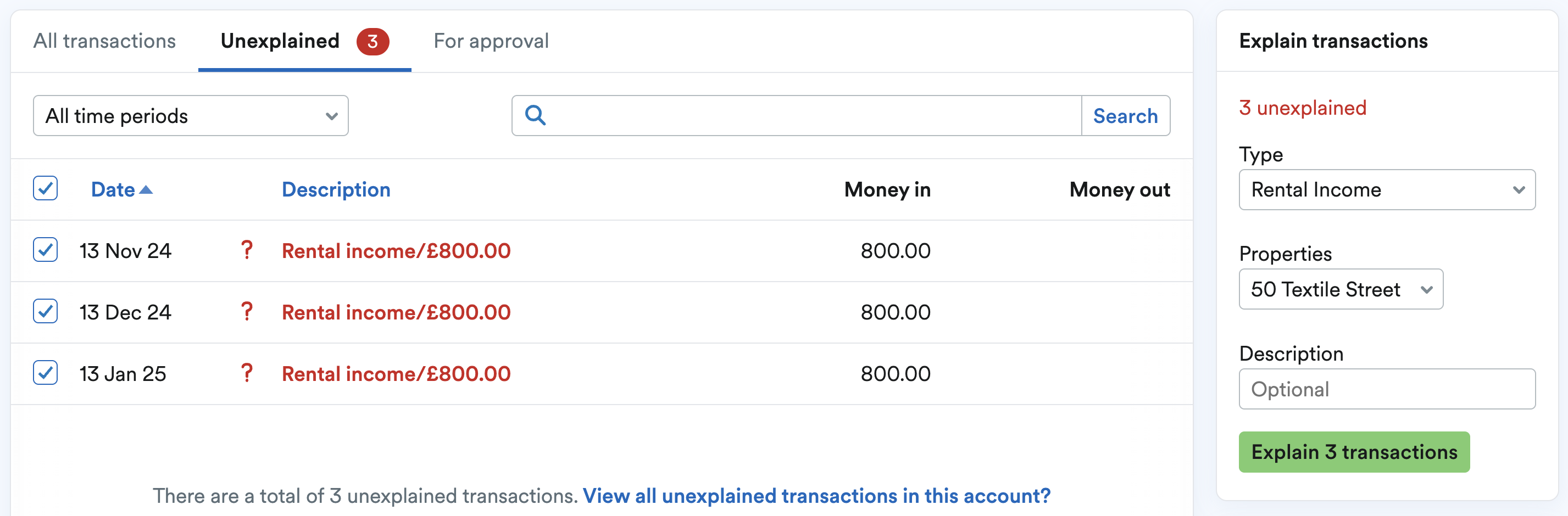Screen dimensions: 1568x516
Task: Click the Search button
Action: [x=1125, y=116]
